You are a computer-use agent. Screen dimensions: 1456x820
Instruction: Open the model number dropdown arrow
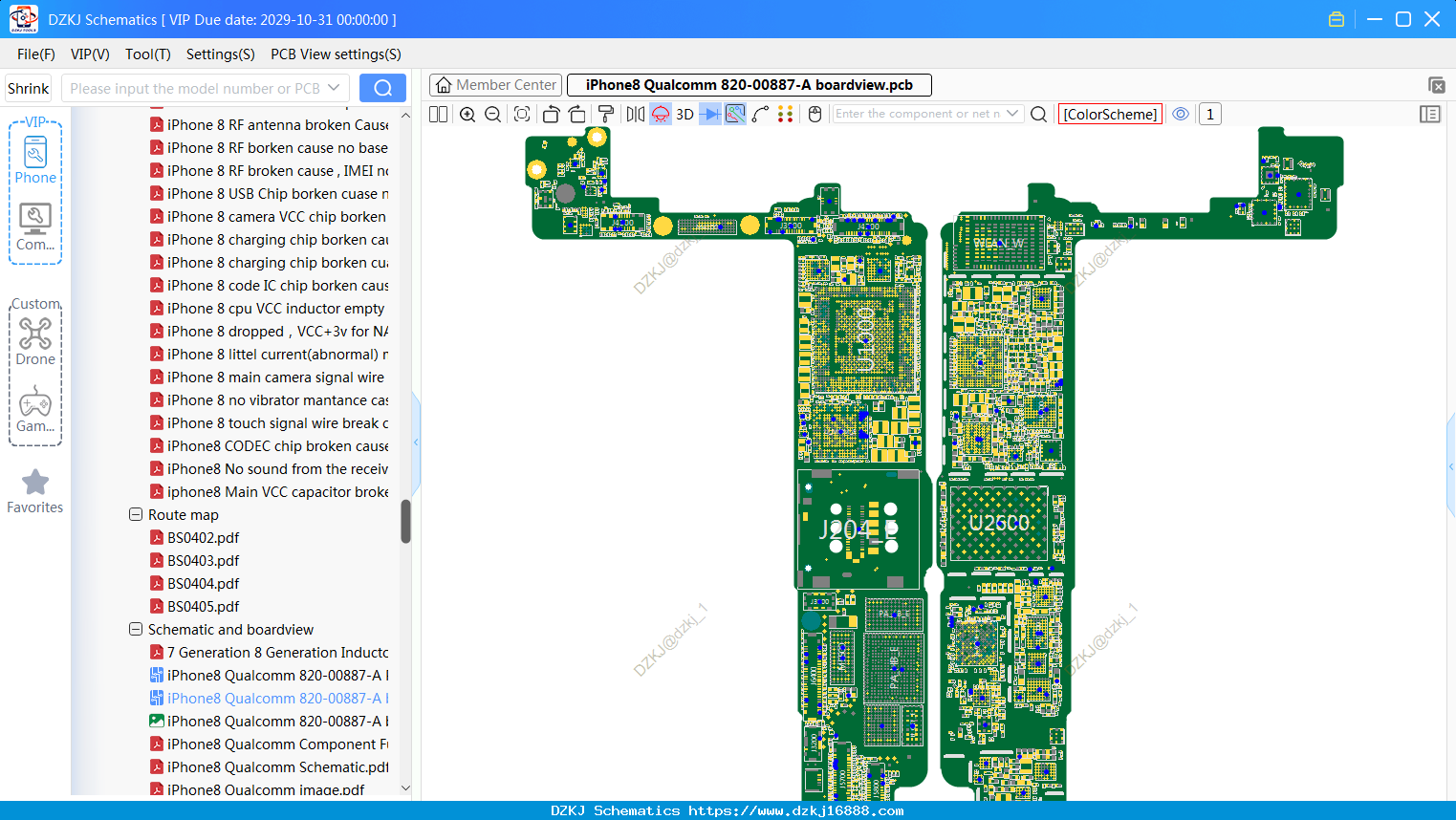click(x=334, y=88)
